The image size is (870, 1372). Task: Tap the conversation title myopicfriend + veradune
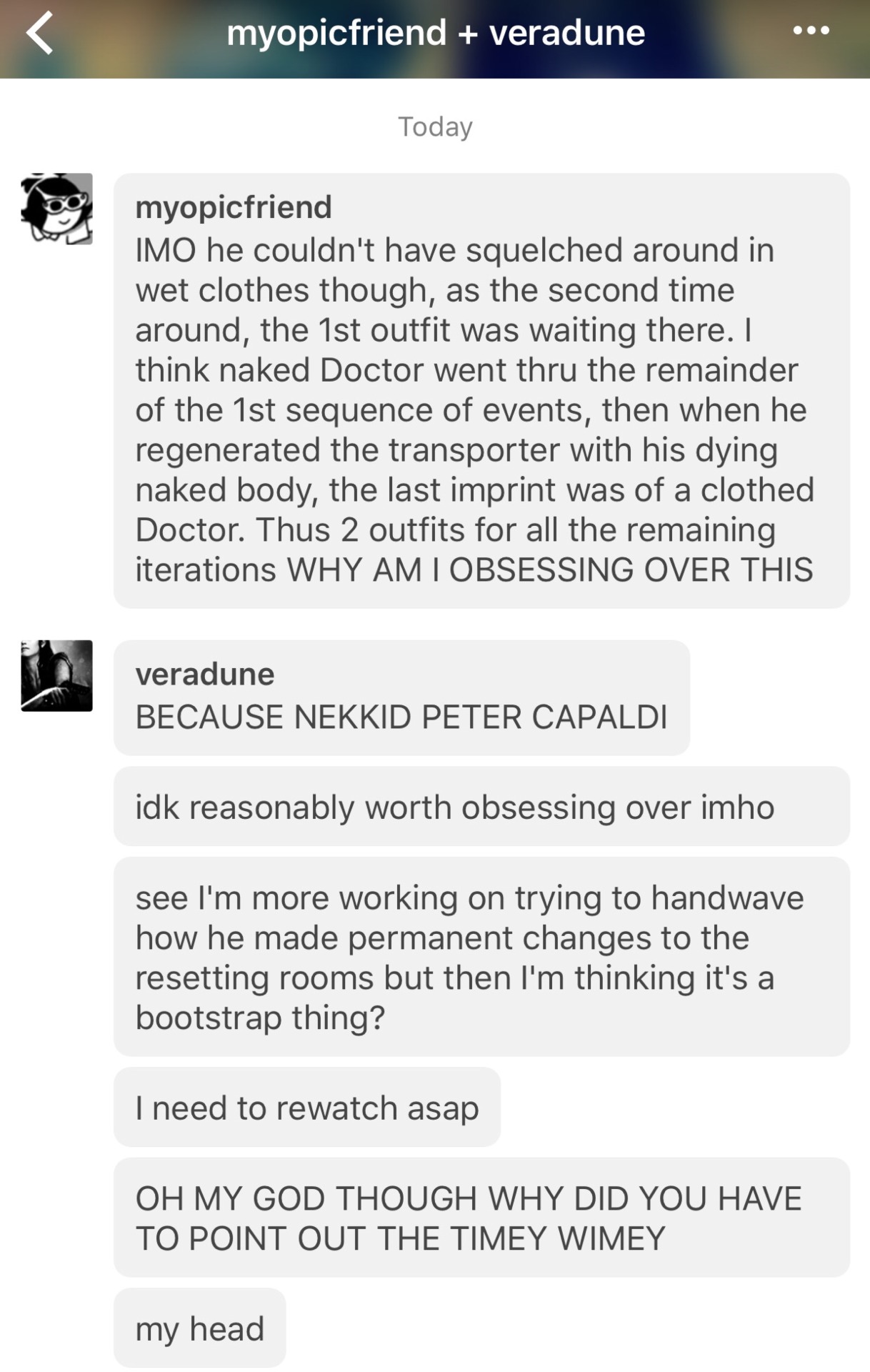(x=436, y=33)
